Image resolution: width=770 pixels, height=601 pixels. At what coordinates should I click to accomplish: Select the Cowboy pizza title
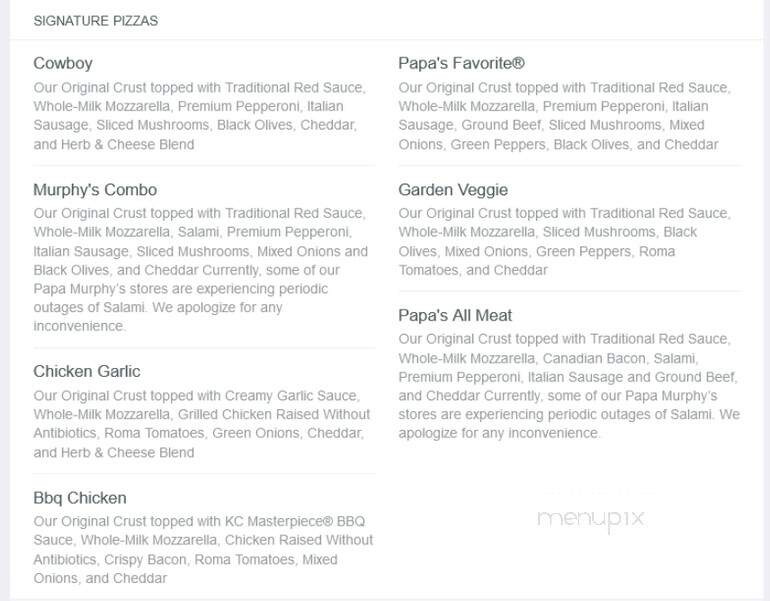click(63, 63)
